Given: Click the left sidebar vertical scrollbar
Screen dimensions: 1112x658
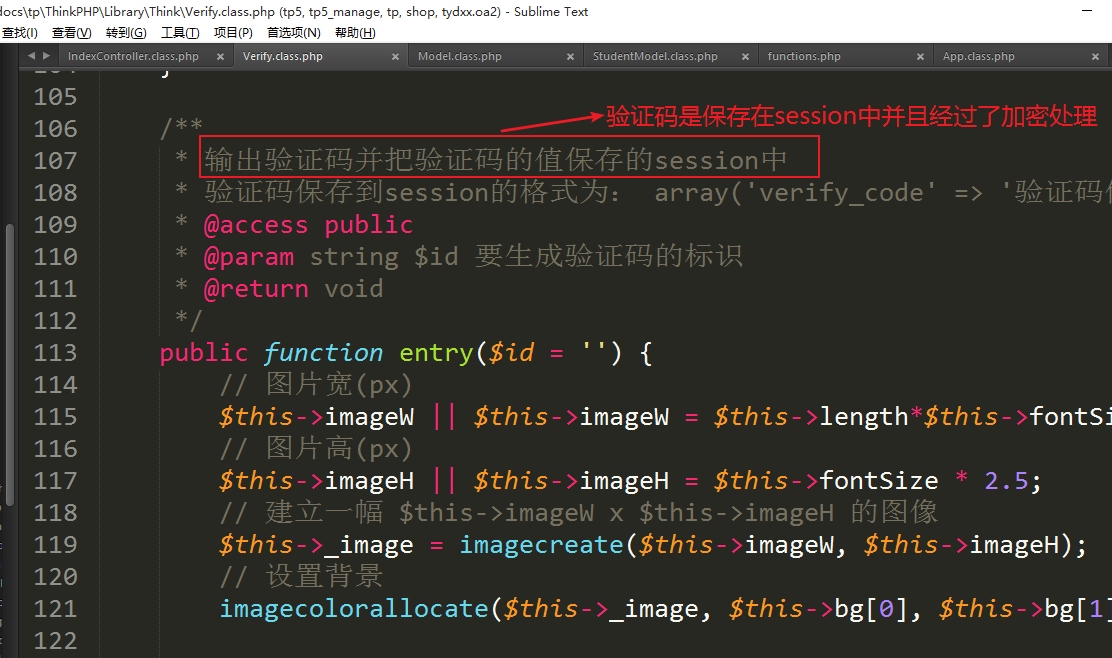Looking at the screenshot, I should click(x=10, y=360).
